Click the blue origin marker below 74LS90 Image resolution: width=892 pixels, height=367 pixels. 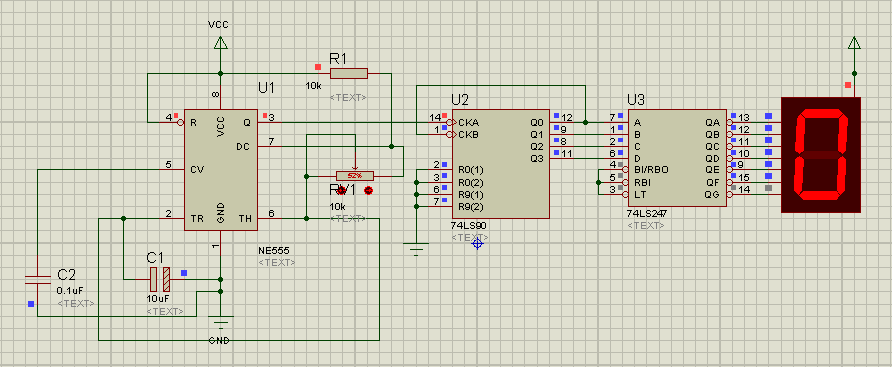tap(477, 244)
